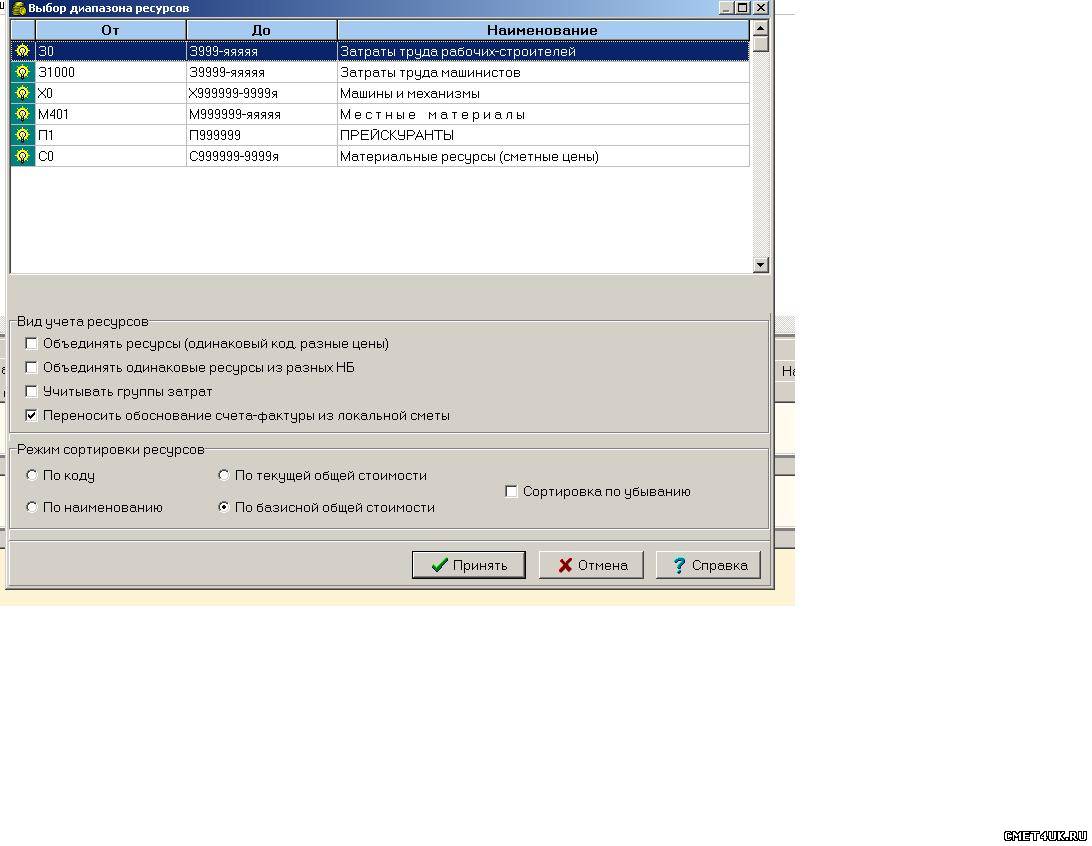This screenshot has width=1092, height=846.
Task: Click the 'Принять' button
Action: click(x=469, y=565)
